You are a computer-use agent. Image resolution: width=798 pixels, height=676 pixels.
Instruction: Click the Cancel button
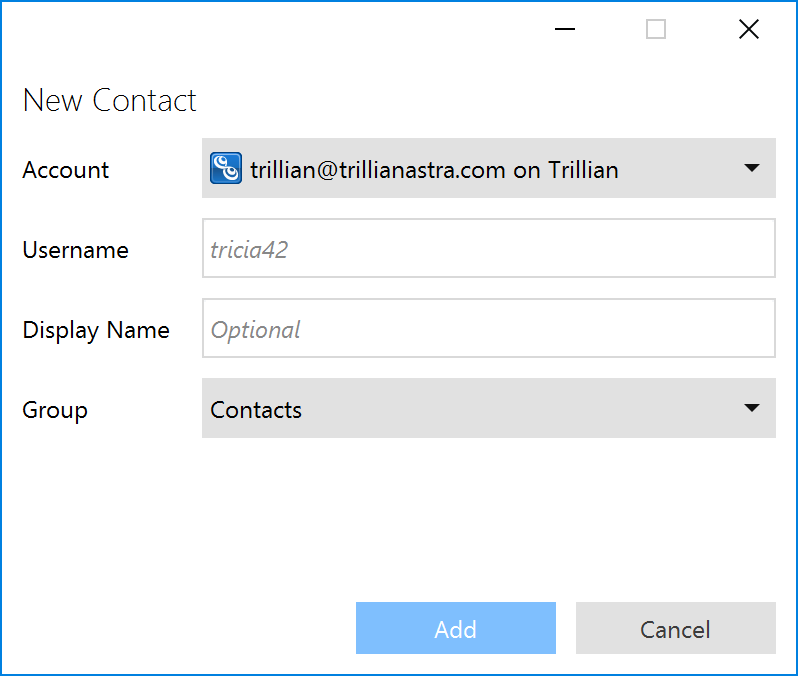pos(676,628)
